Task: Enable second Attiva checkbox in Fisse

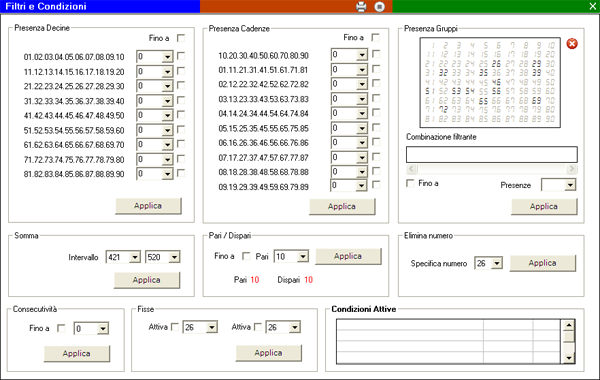Action: [258, 327]
